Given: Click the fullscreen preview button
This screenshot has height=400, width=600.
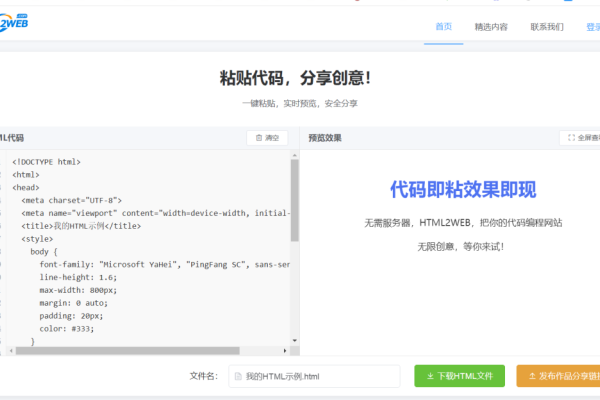Looking at the screenshot, I should pos(580,138).
